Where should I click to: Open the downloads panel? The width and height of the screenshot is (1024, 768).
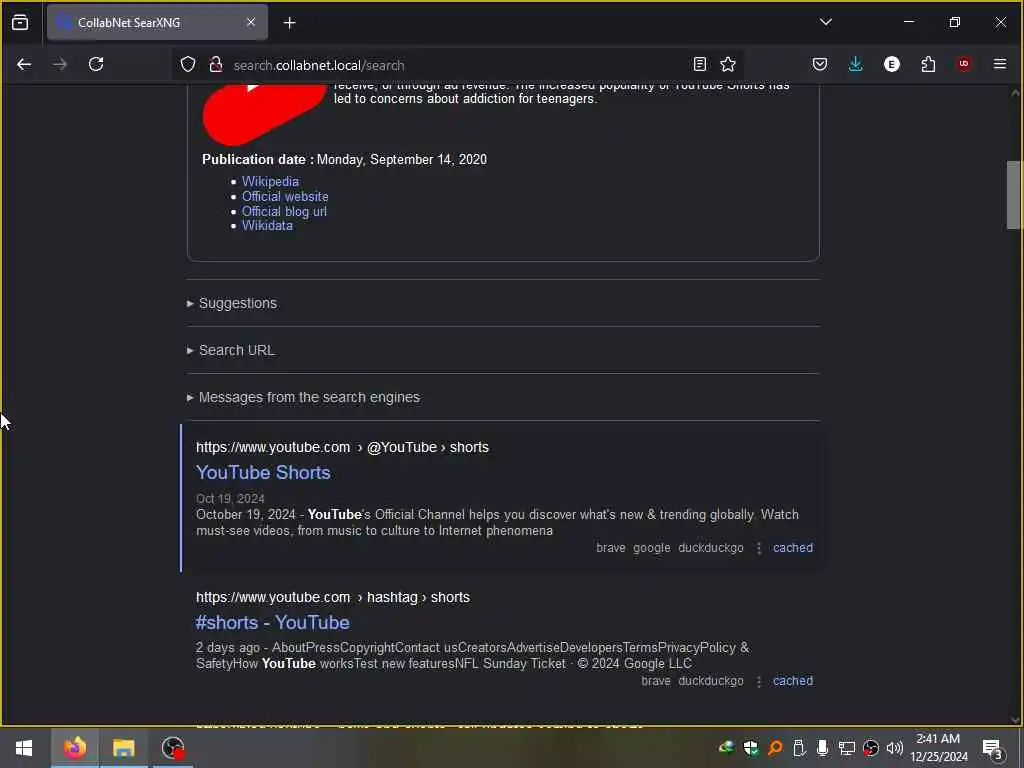click(856, 64)
